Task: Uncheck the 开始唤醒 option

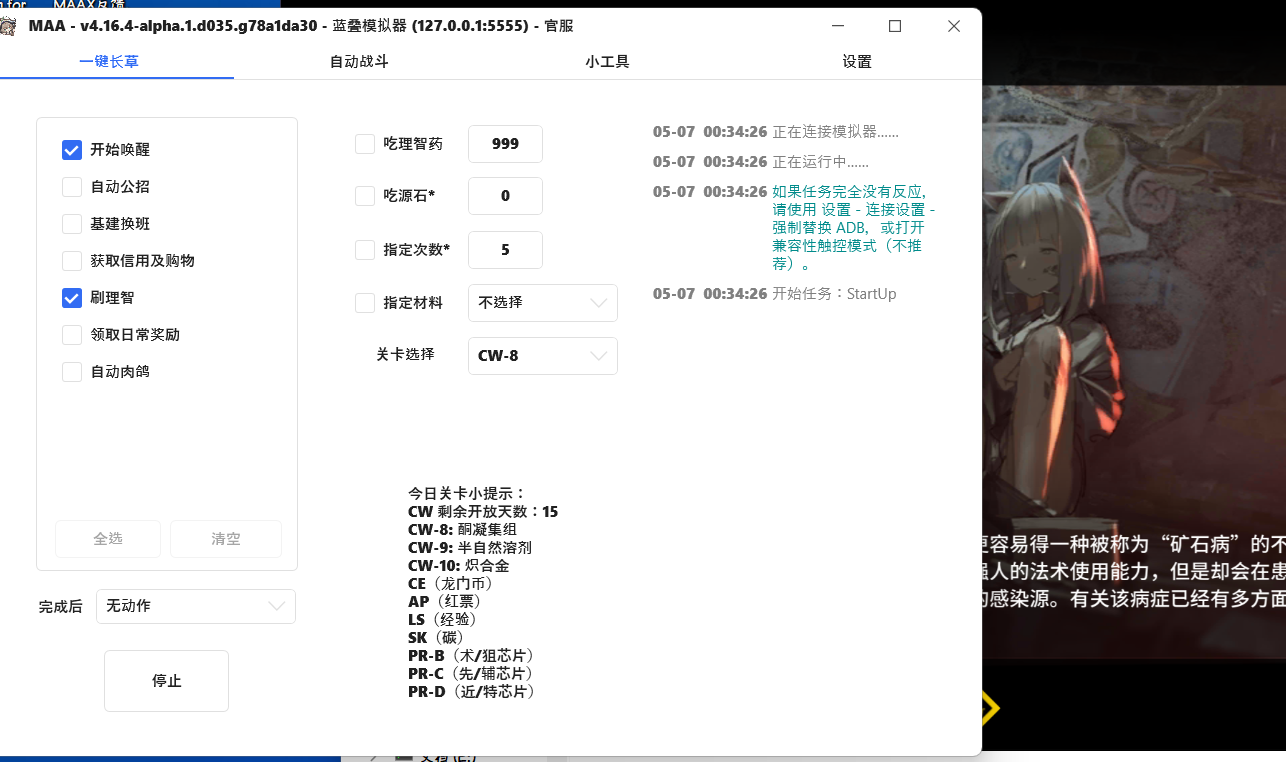Action: (71, 149)
